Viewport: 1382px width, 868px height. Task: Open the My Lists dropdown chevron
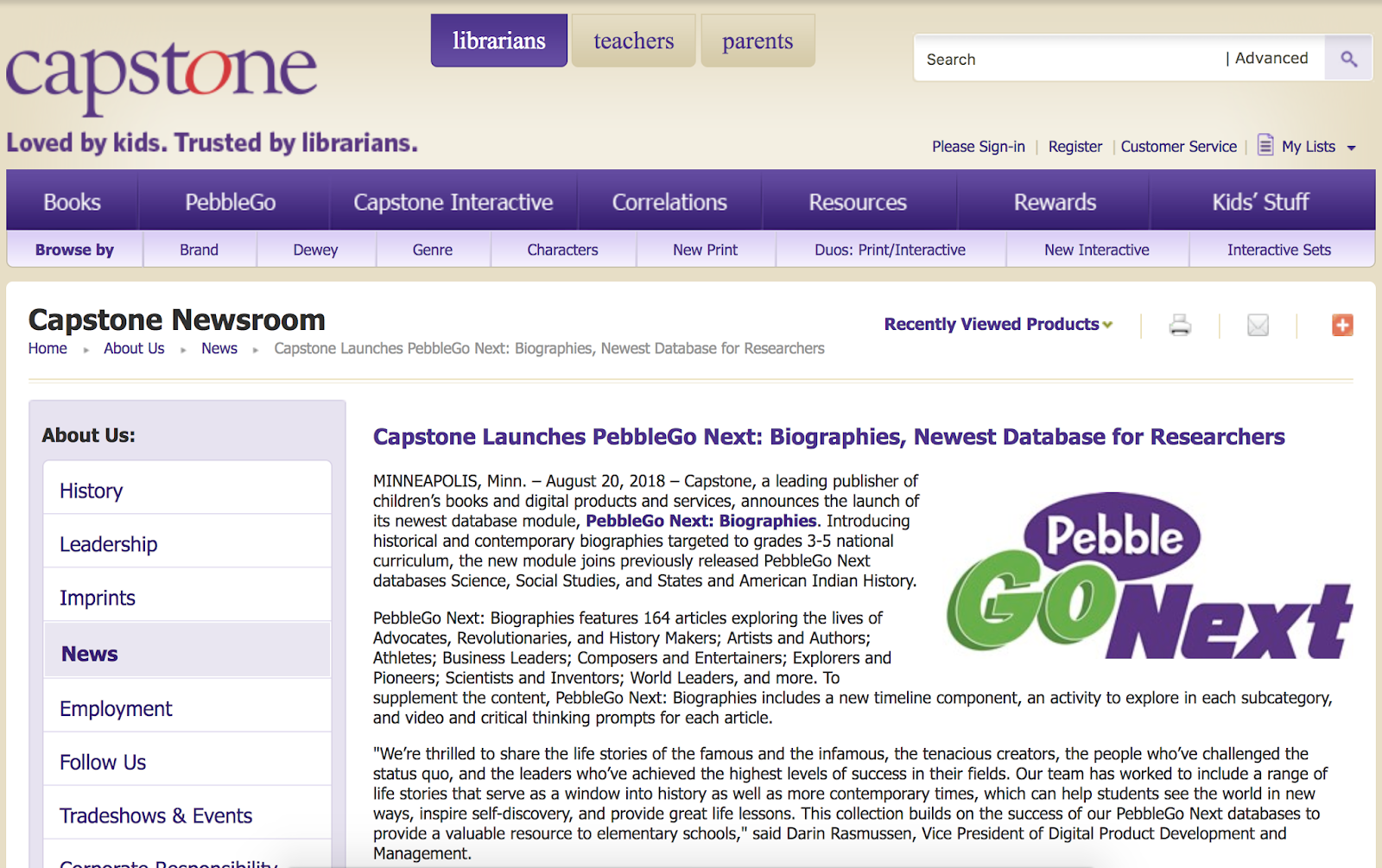tap(1353, 148)
